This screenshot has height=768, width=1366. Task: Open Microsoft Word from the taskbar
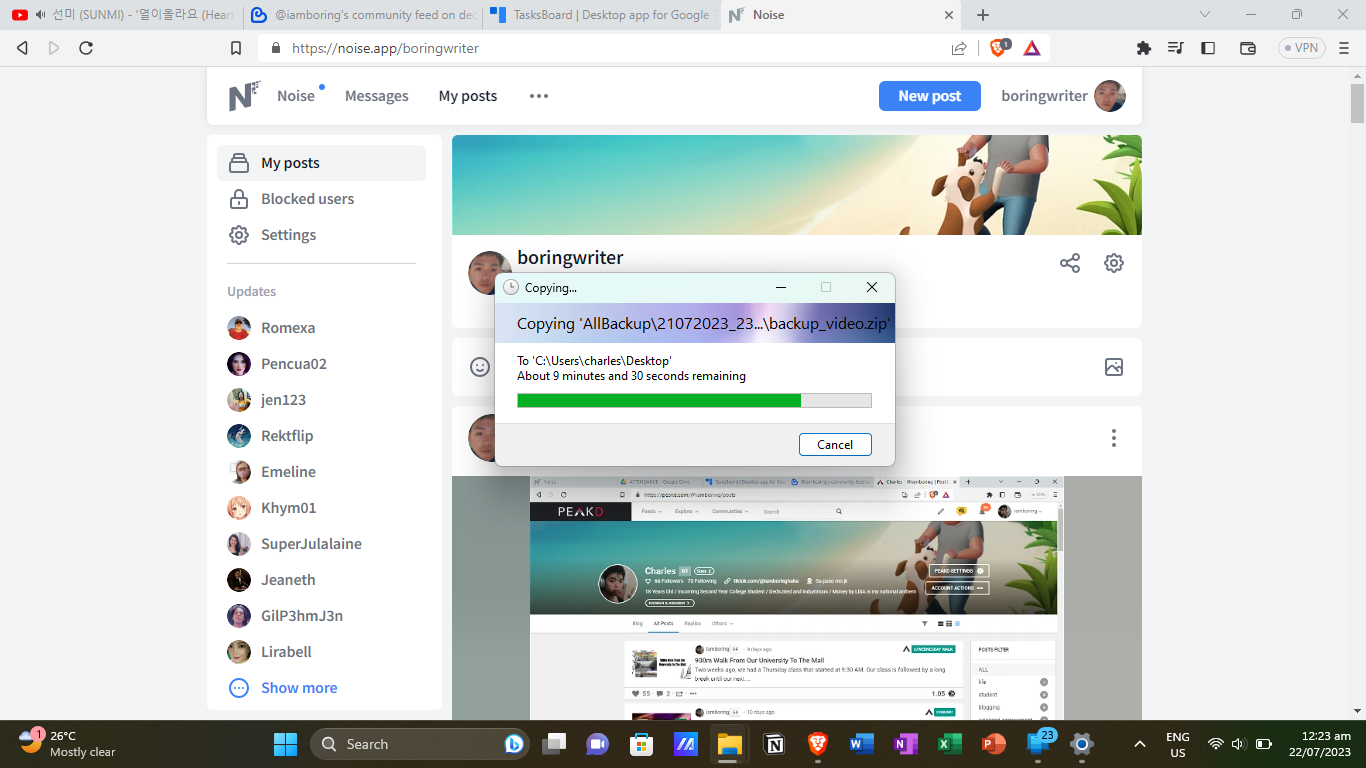point(861,744)
